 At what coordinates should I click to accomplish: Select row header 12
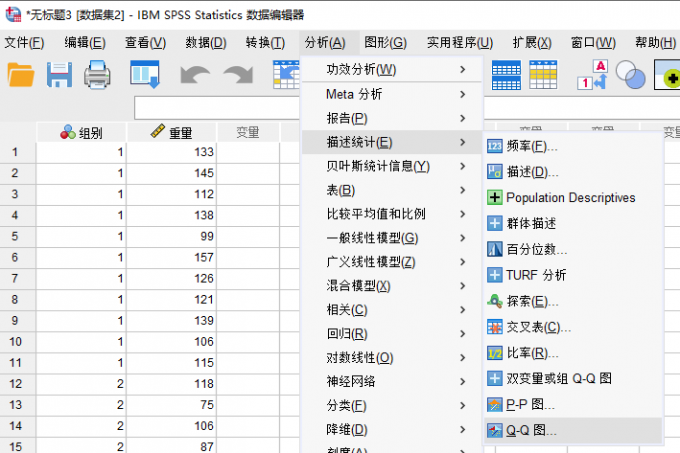[17, 384]
